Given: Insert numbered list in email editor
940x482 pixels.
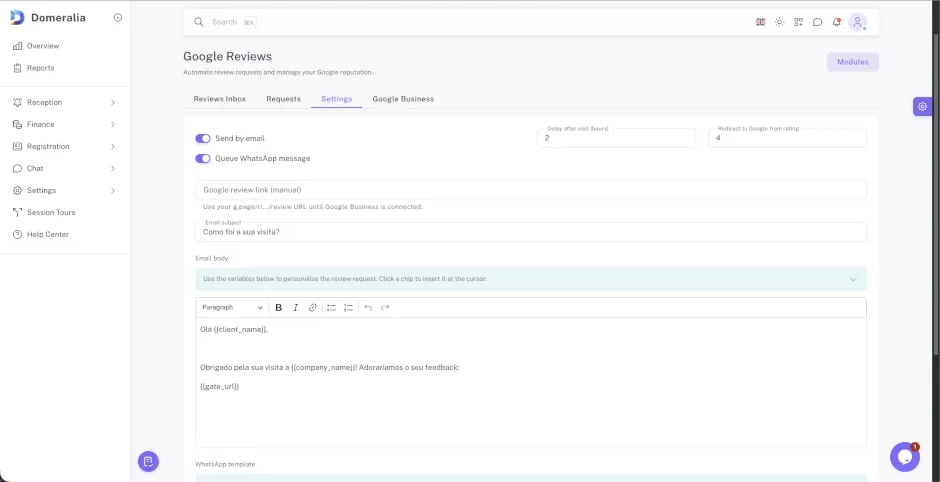Looking at the screenshot, I should click(348, 308).
